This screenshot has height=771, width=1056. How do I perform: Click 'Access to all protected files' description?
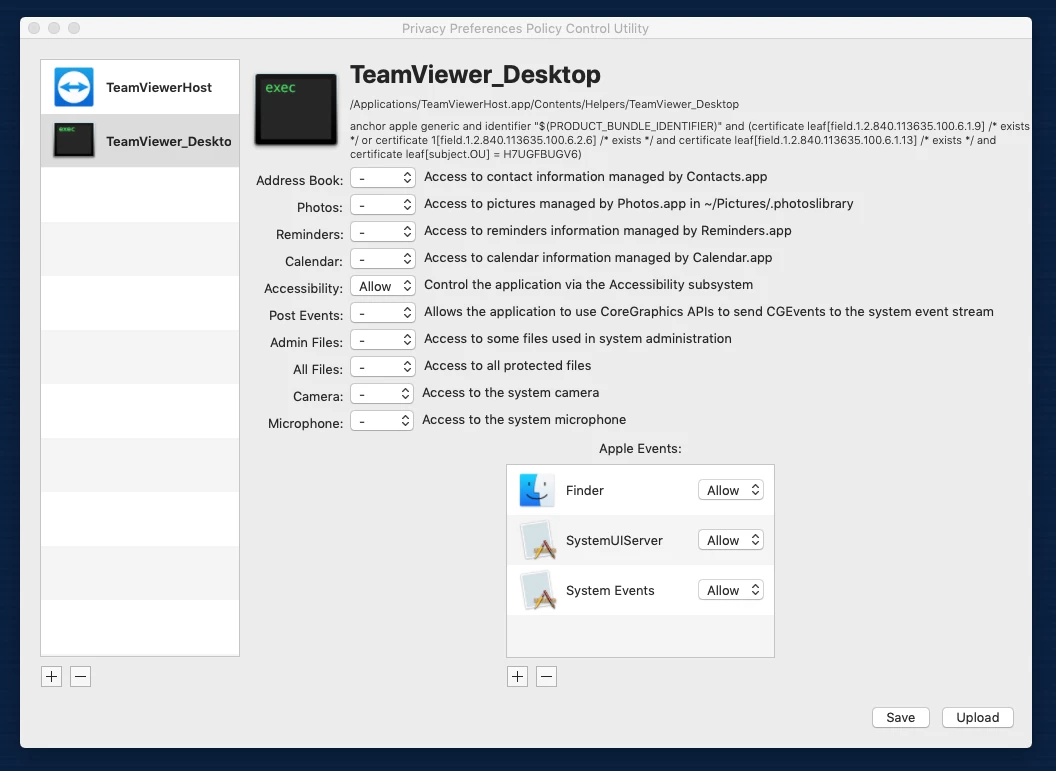coord(507,366)
